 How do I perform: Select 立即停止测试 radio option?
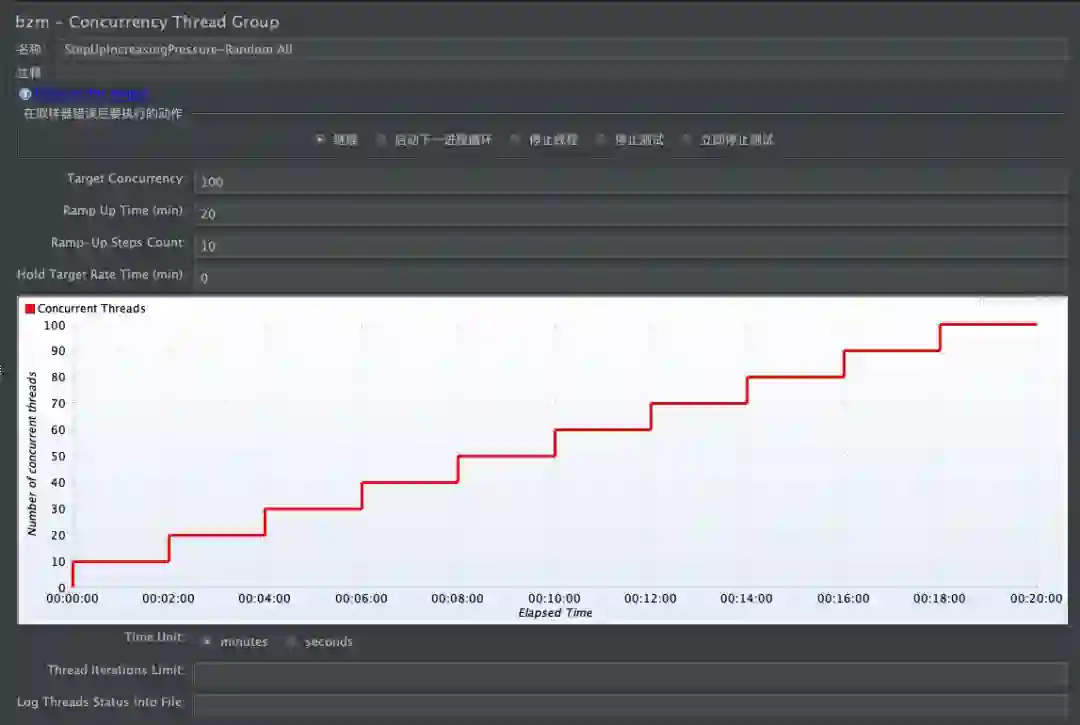click(687, 140)
